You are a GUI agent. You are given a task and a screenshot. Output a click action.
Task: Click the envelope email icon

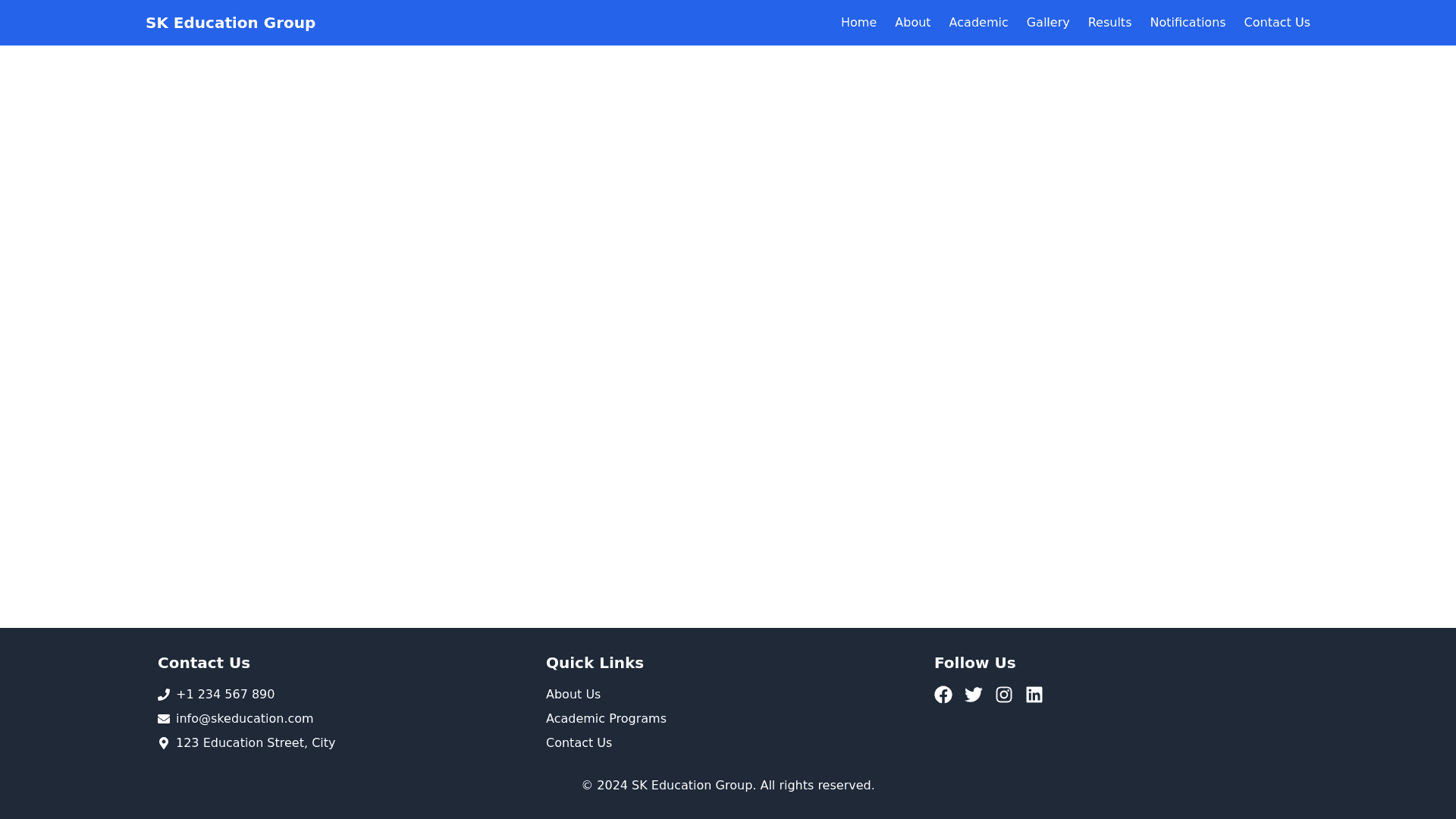point(164,719)
